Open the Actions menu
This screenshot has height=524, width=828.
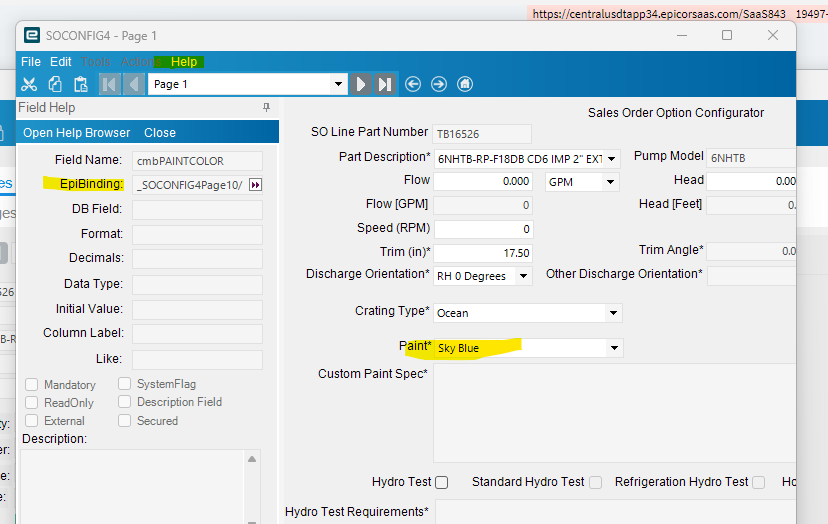[140, 62]
